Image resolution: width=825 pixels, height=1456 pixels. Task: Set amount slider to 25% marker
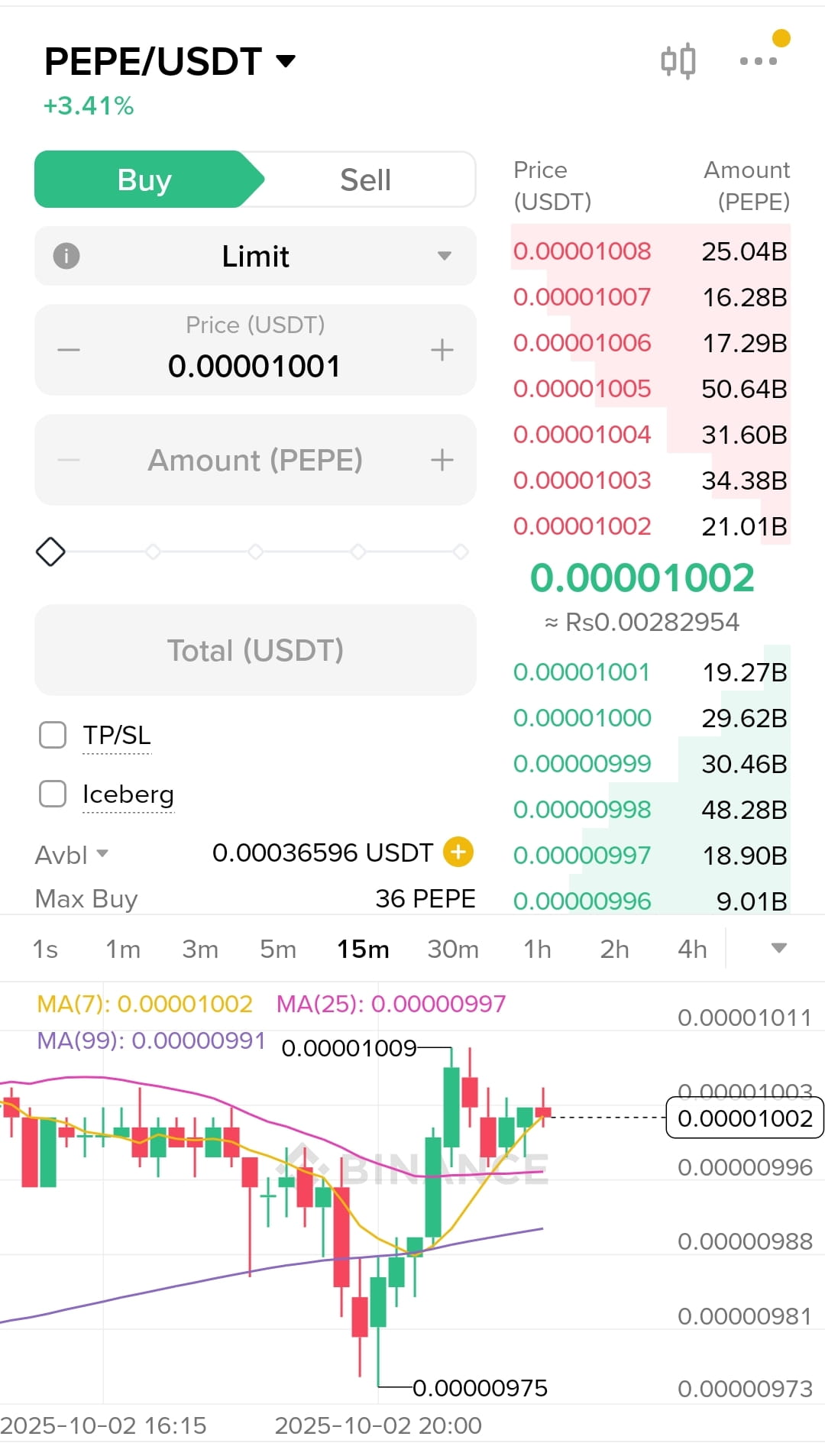point(153,552)
